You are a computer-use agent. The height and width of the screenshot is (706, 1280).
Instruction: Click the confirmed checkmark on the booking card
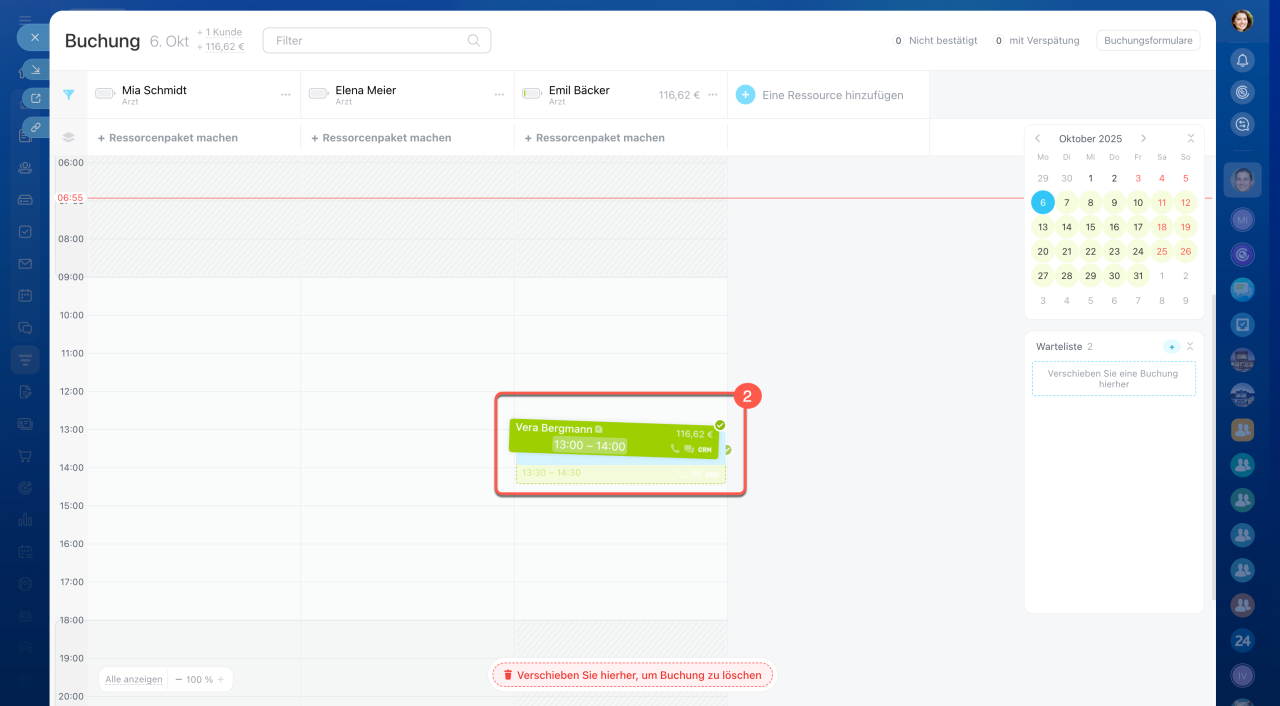(x=720, y=425)
